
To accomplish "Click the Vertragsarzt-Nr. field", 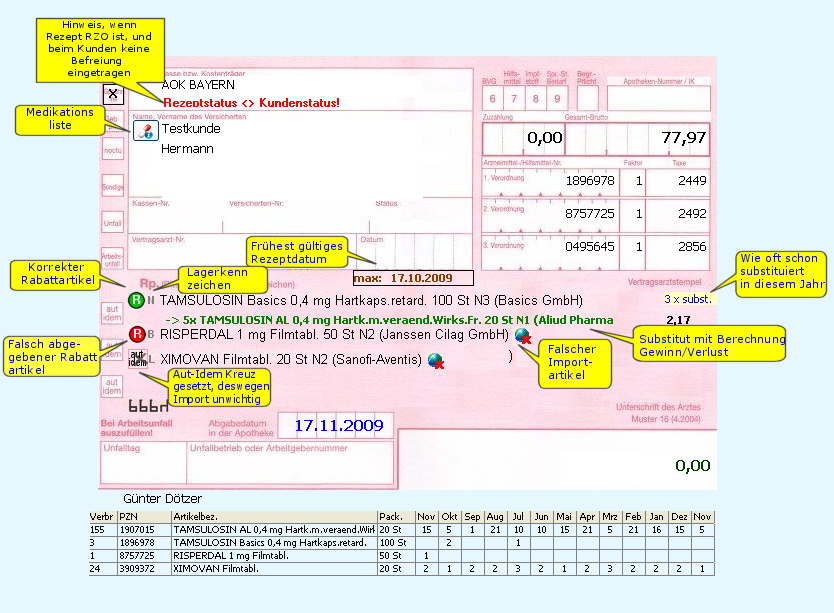I will pyautogui.click(x=241, y=252).
